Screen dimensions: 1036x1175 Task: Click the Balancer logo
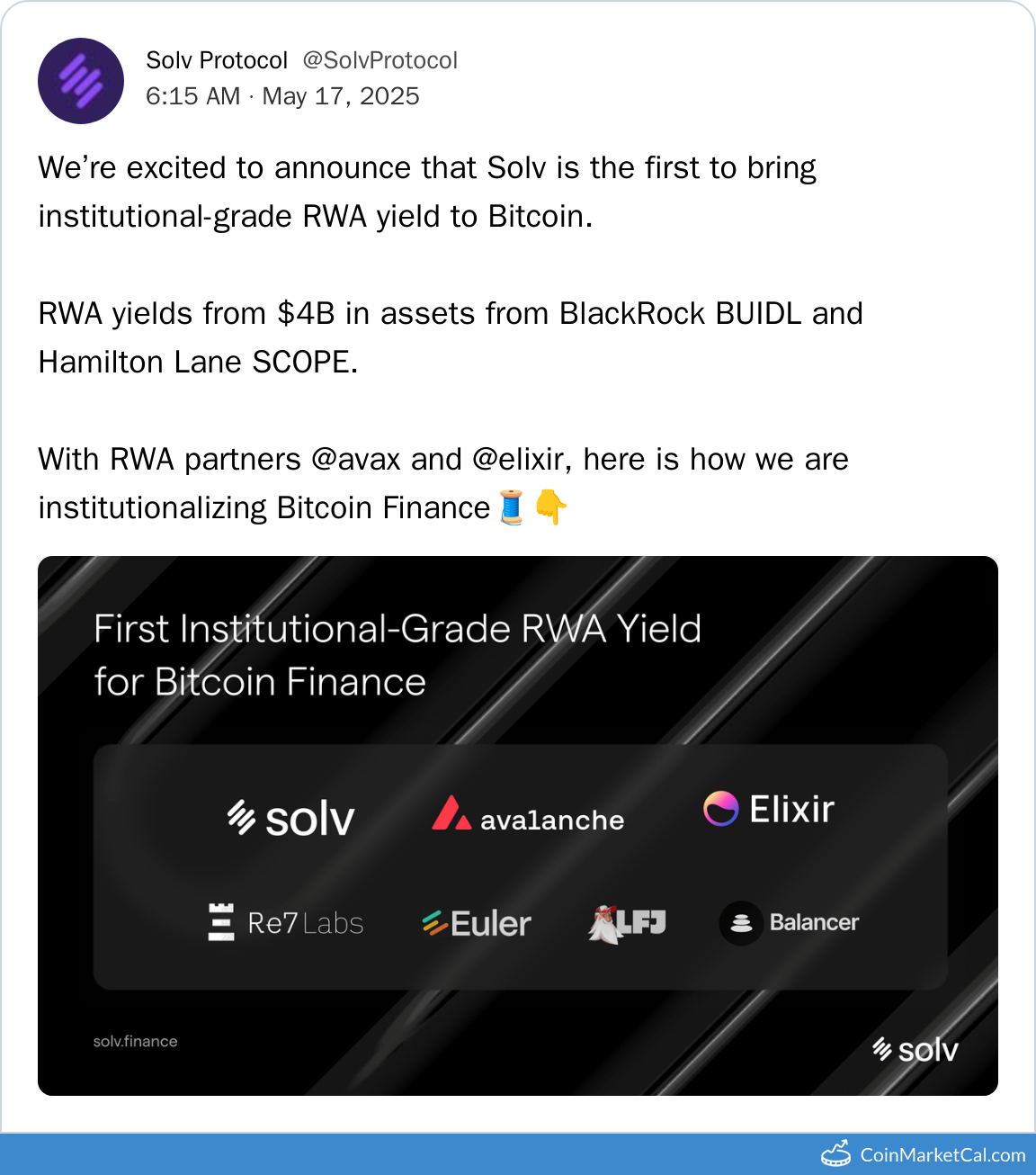click(x=790, y=923)
